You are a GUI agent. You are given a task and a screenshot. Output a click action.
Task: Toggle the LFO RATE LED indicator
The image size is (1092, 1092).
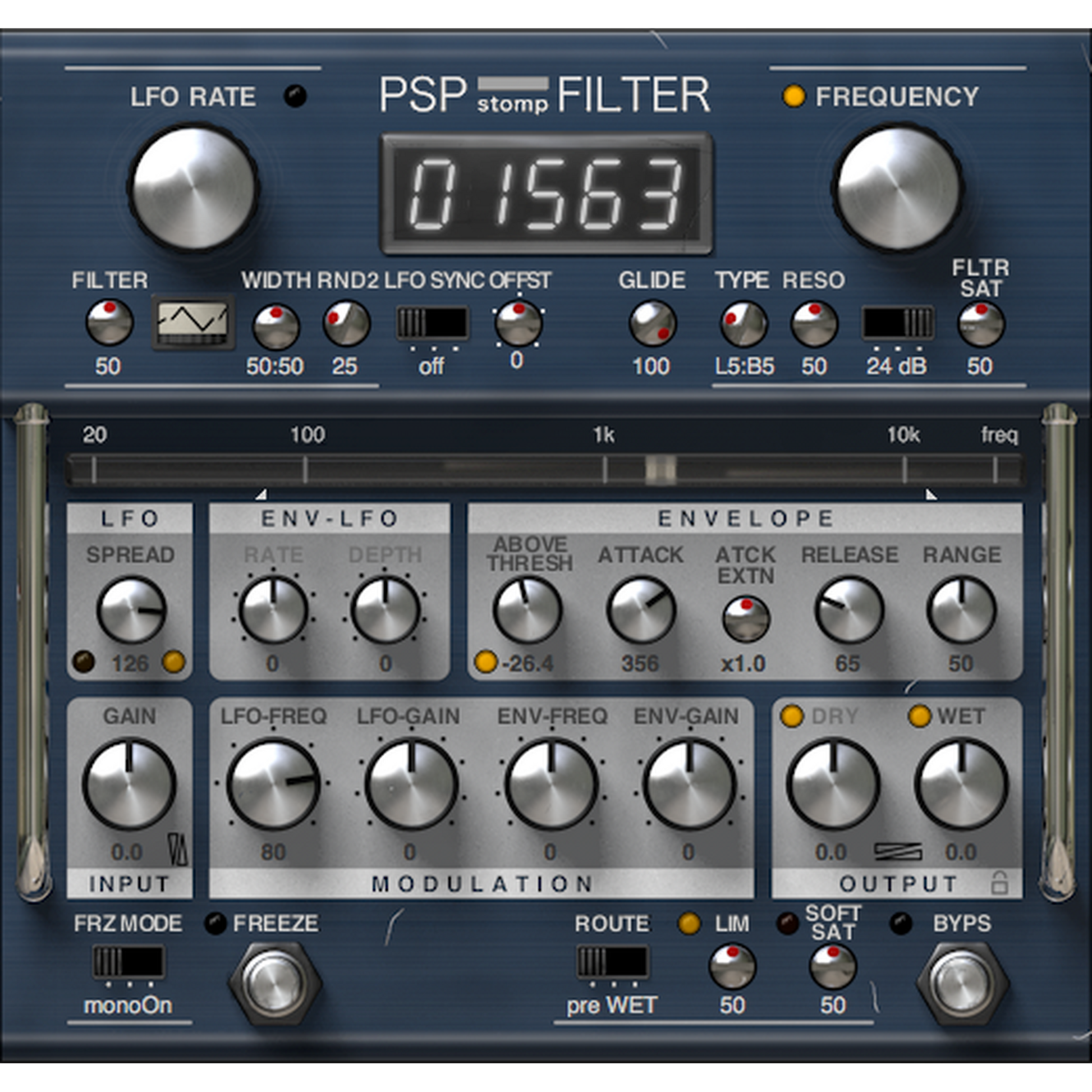[x=295, y=95]
